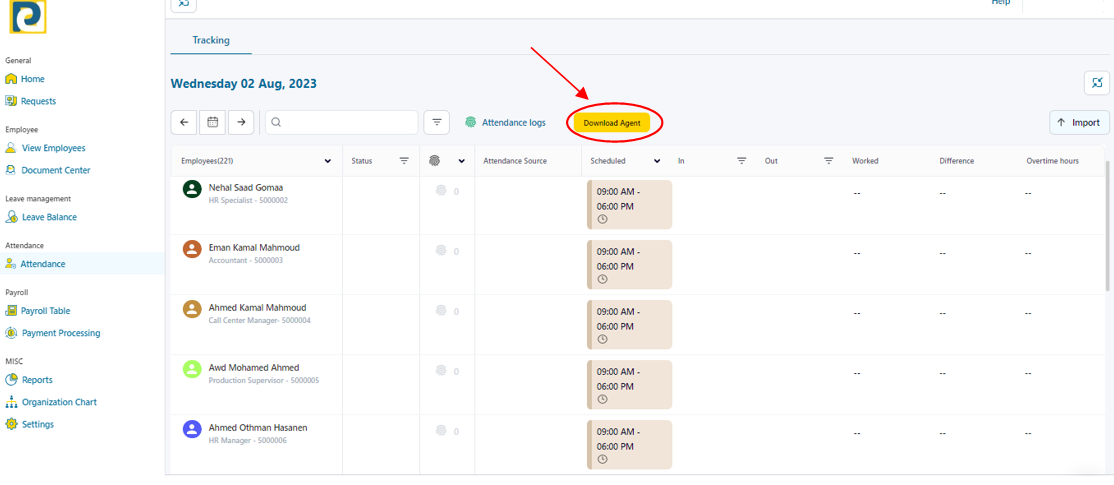Click the expand icon beside the date heading
This screenshot has height=485, width=1114.
[x=1097, y=83]
